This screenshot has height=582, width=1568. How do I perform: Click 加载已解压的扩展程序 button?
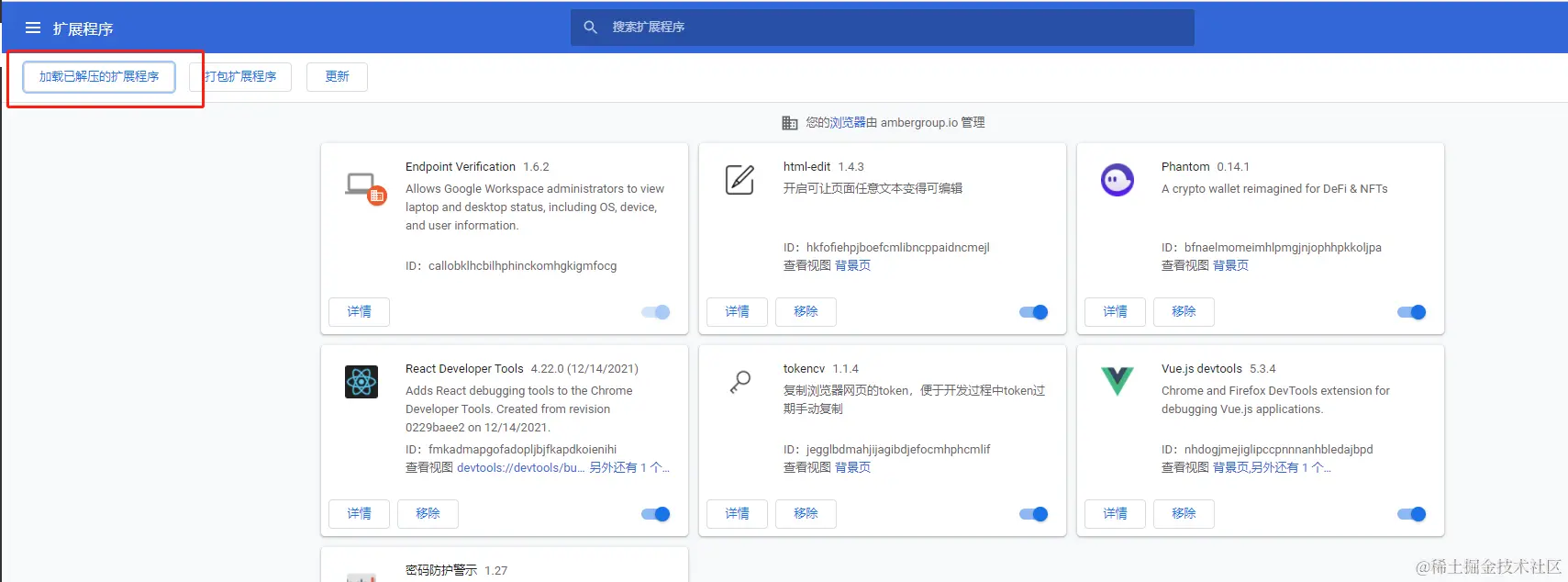(99, 77)
